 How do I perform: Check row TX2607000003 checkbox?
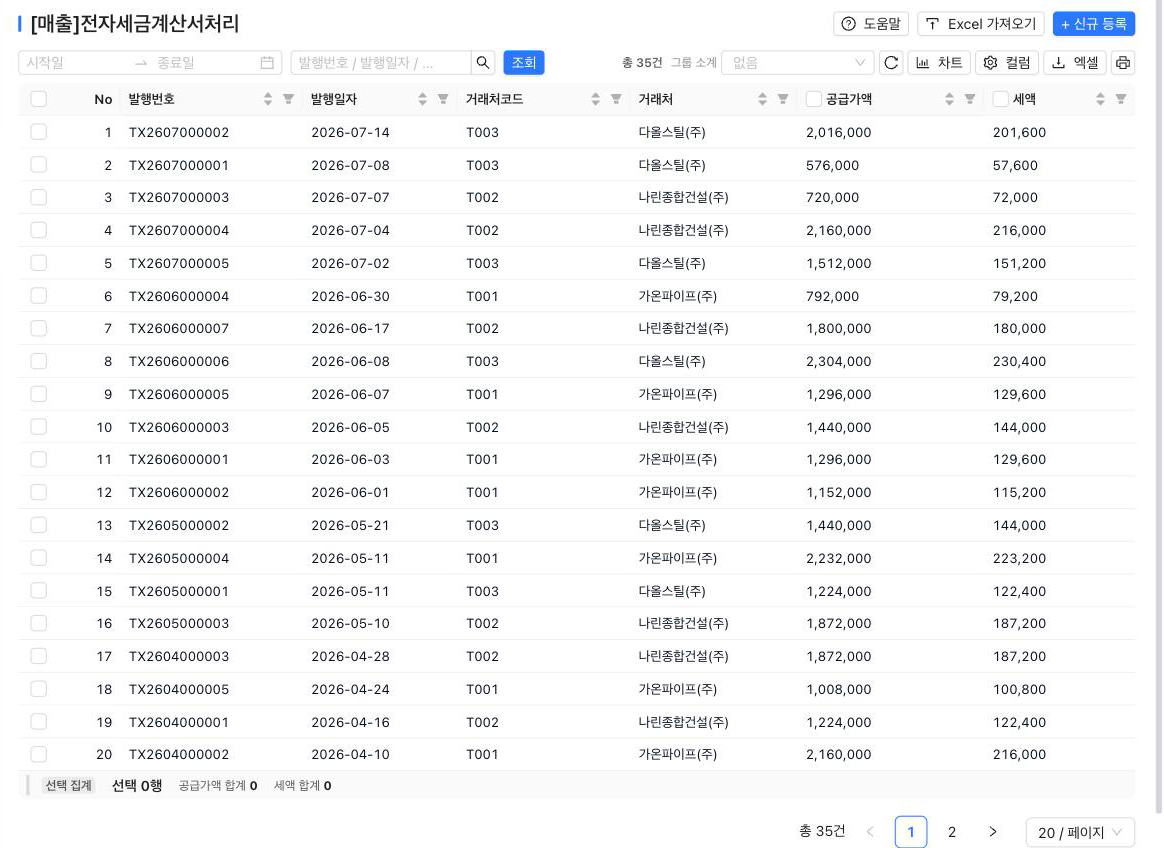click(x=39, y=198)
